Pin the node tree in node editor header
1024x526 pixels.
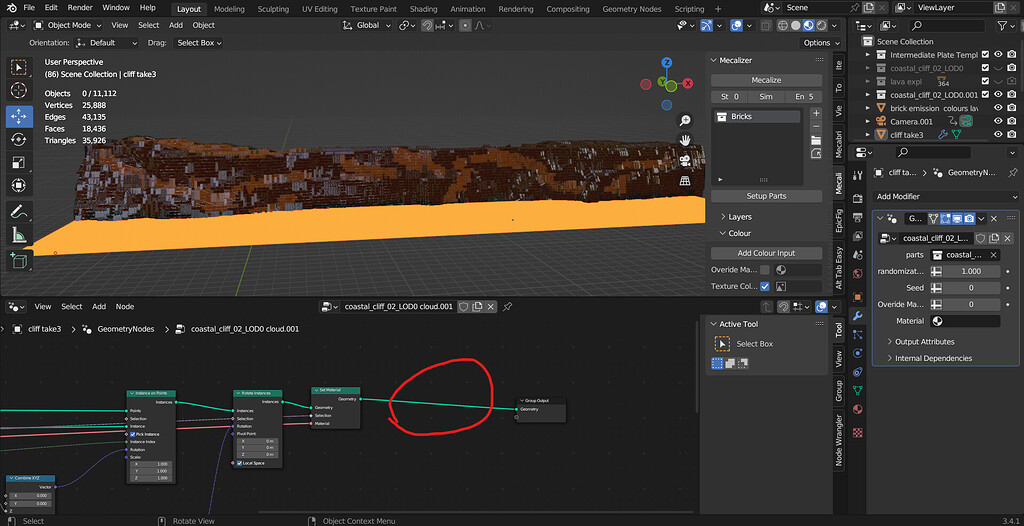click(x=507, y=306)
